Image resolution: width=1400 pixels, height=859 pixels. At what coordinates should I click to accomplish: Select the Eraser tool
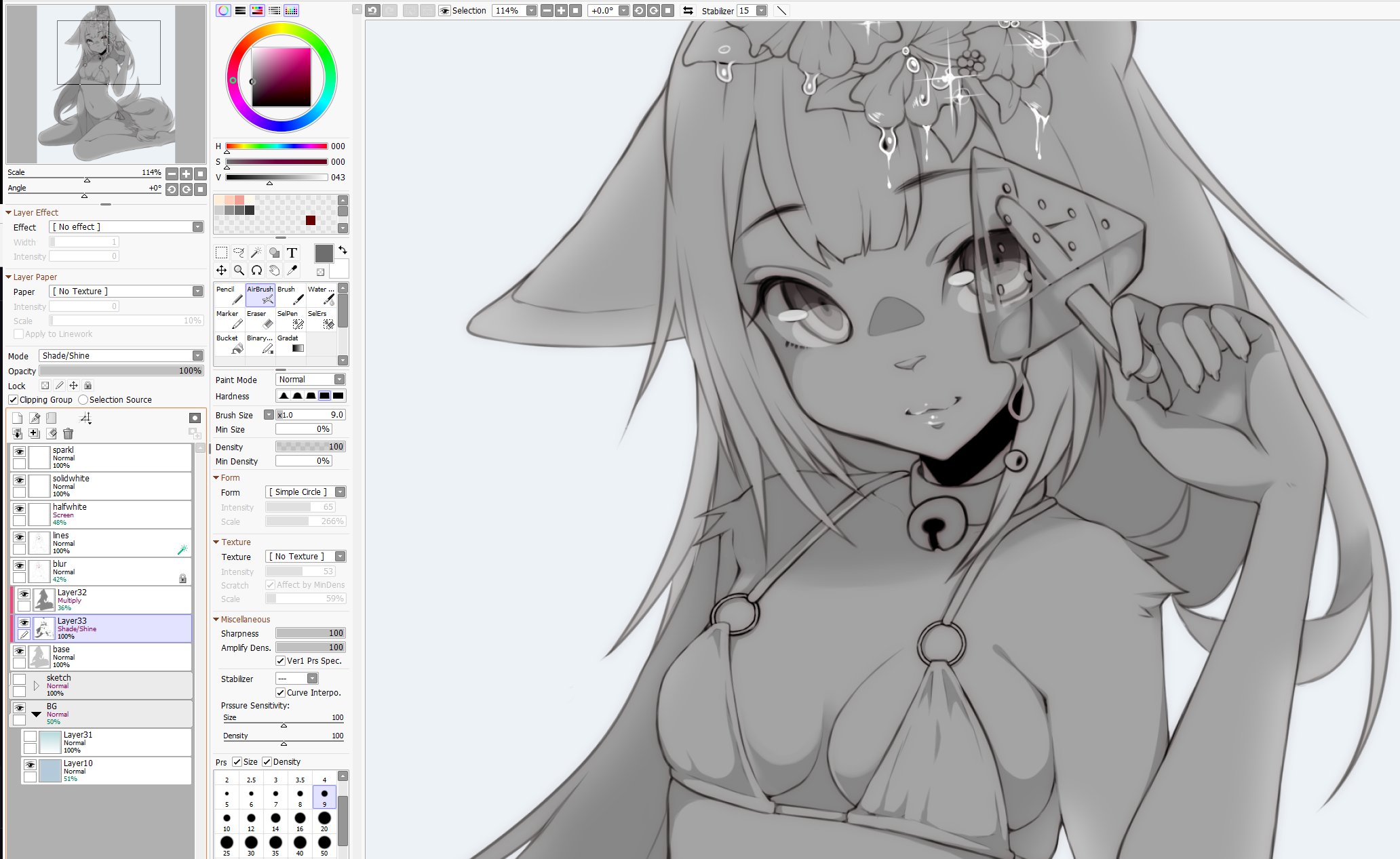(260, 319)
